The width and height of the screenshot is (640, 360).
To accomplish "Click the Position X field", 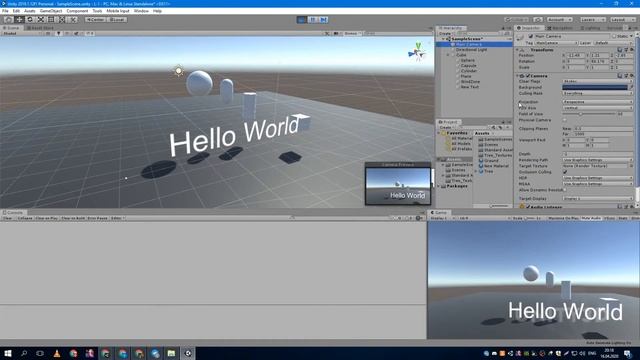I will click(576, 56).
